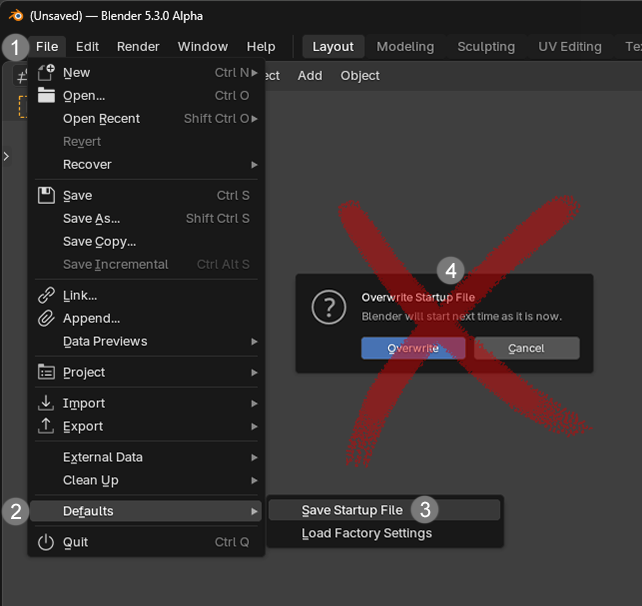642x606 pixels.
Task: Open the Defaults submenu entry
Action: coord(146,511)
